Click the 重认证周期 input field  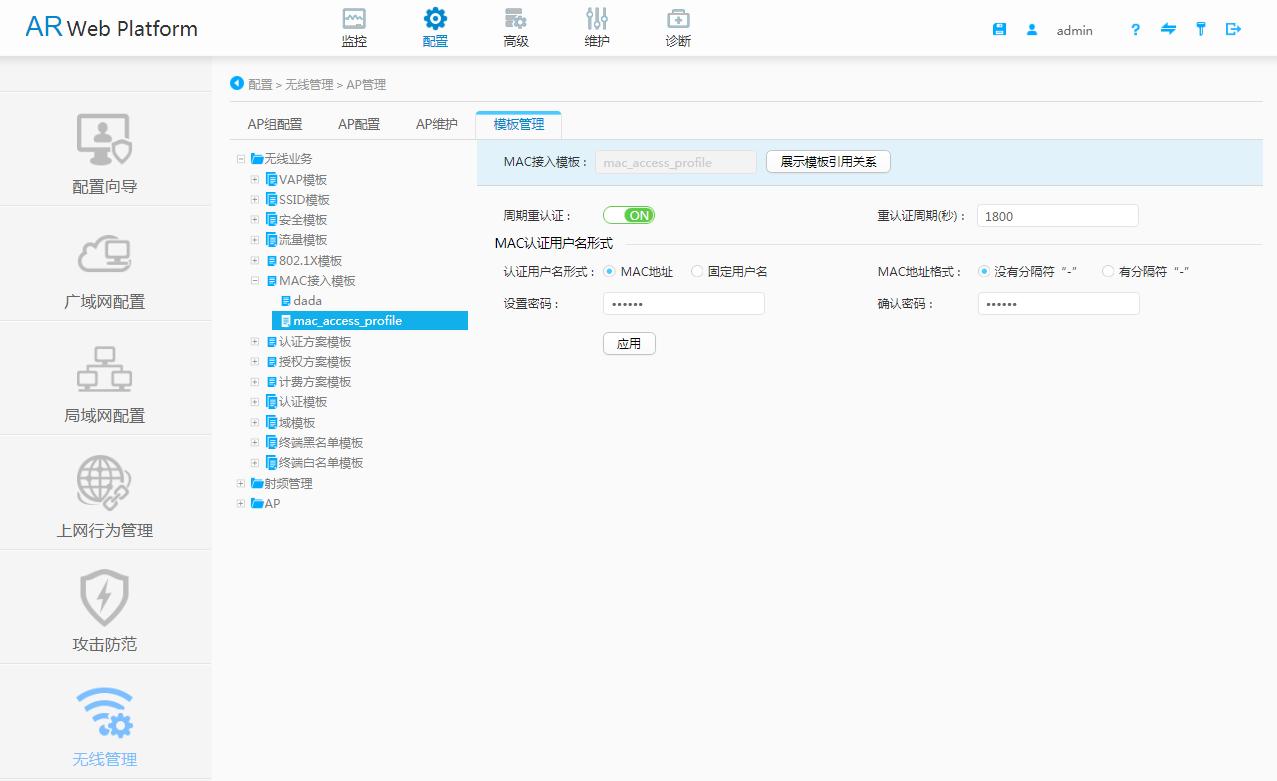[1057, 216]
